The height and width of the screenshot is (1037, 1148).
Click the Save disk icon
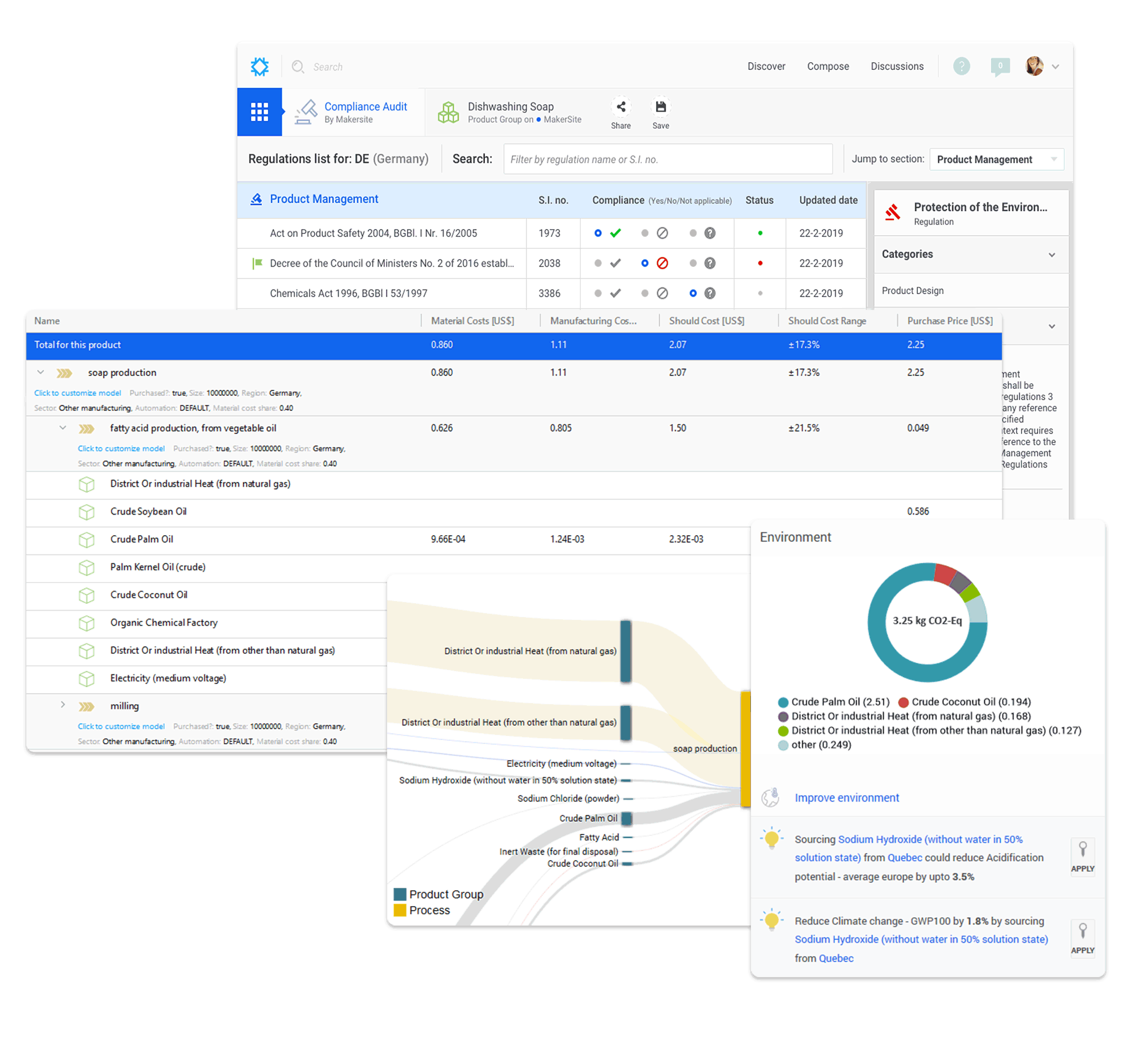pos(661,107)
